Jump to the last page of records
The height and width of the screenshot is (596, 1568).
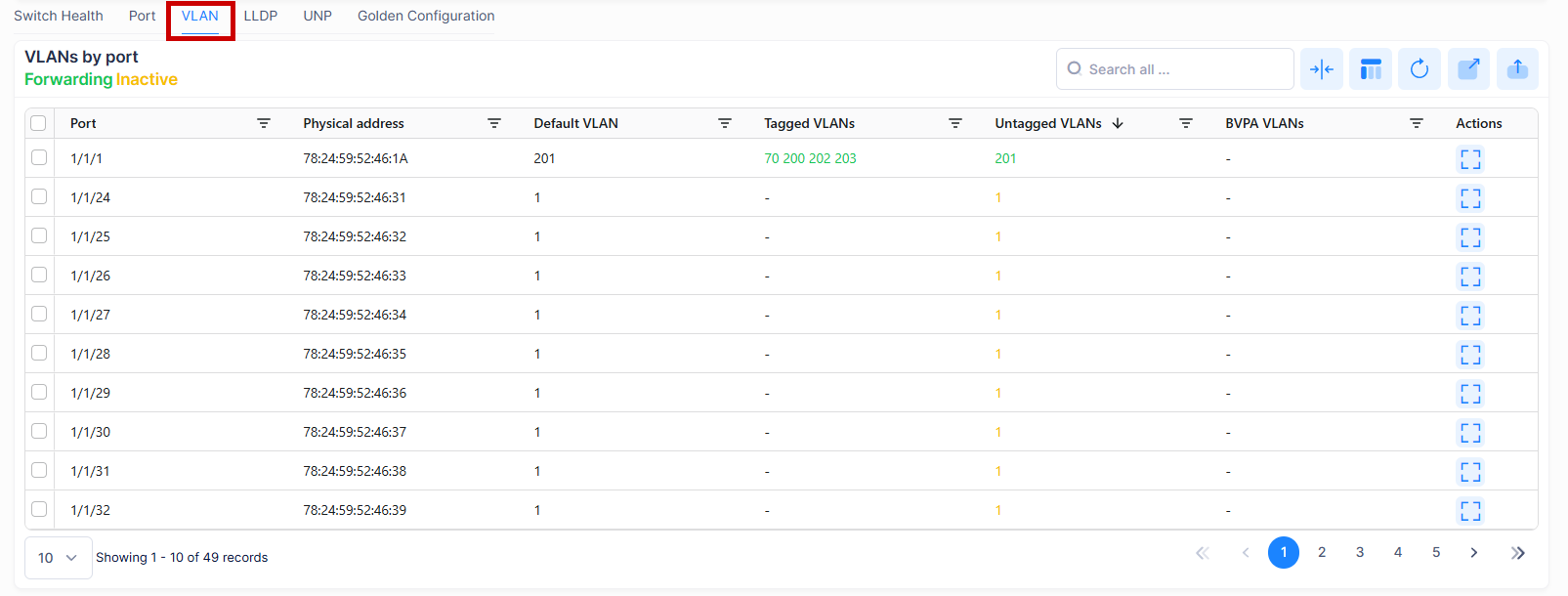pos(1517,553)
